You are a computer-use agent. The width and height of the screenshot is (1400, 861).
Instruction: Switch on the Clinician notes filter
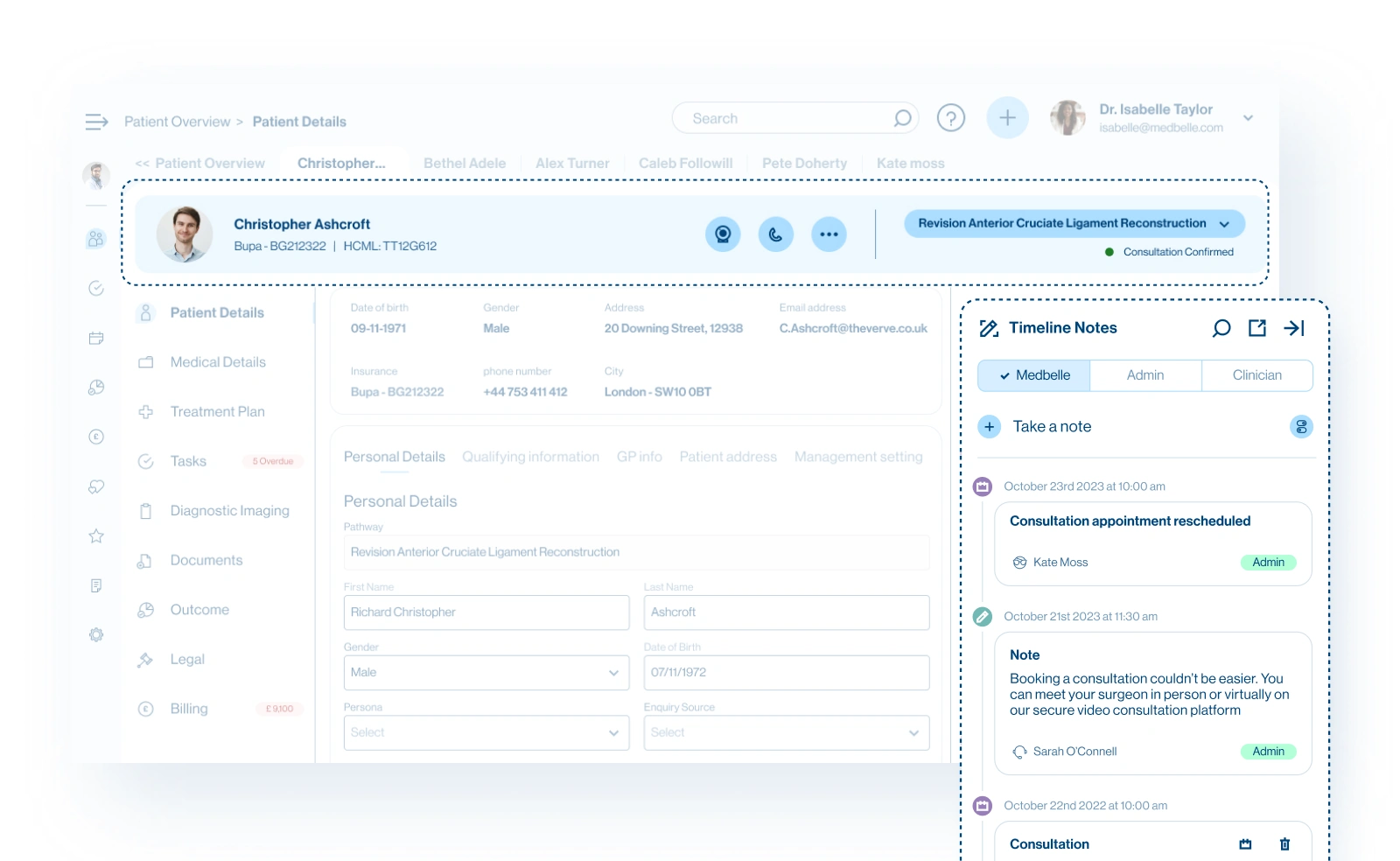pyautogui.click(x=1257, y=374)
